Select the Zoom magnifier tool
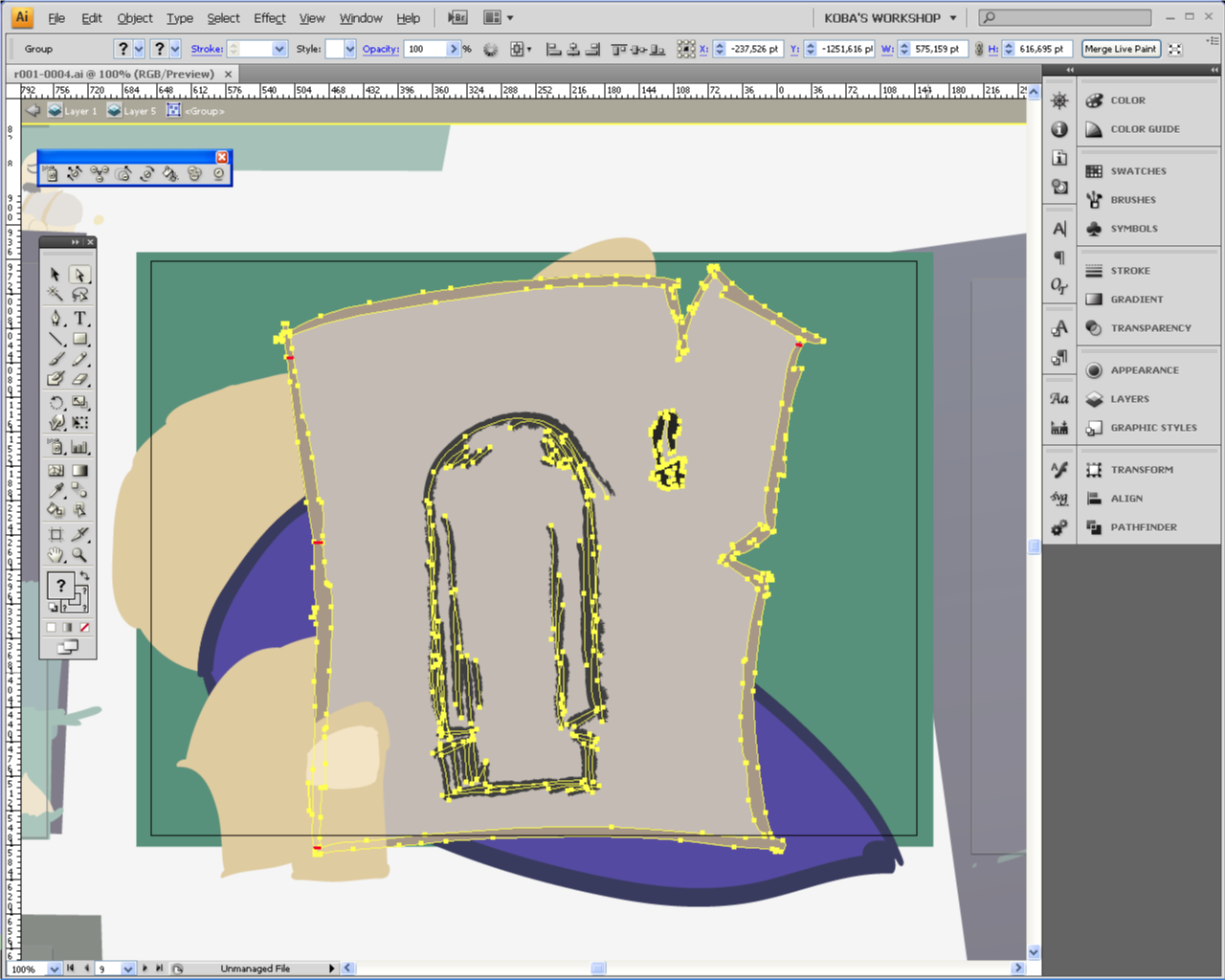The width and height of the screenshot is (1225, 980). pos(80,555)
